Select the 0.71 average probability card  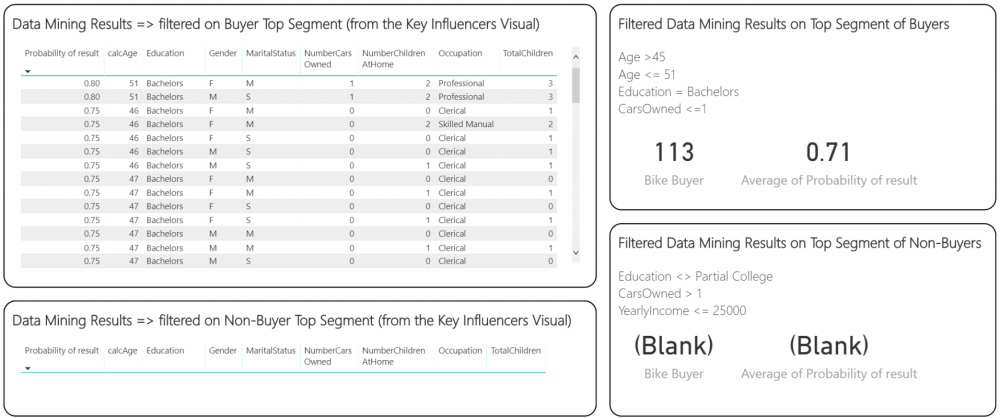click(828, 153)
